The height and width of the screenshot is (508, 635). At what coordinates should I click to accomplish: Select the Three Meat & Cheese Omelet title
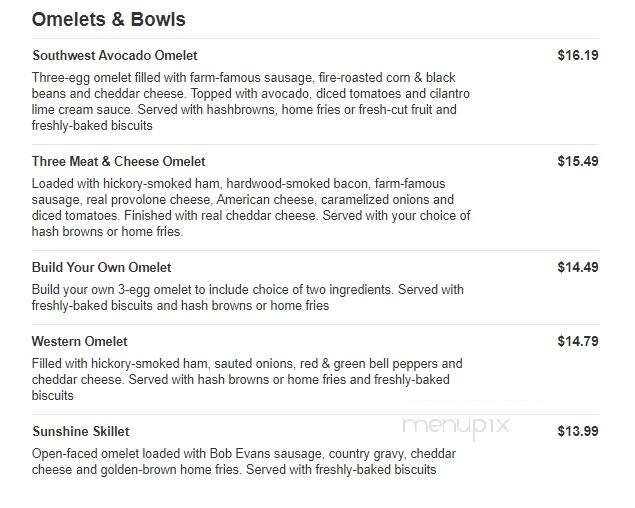(x=119, y=162)
